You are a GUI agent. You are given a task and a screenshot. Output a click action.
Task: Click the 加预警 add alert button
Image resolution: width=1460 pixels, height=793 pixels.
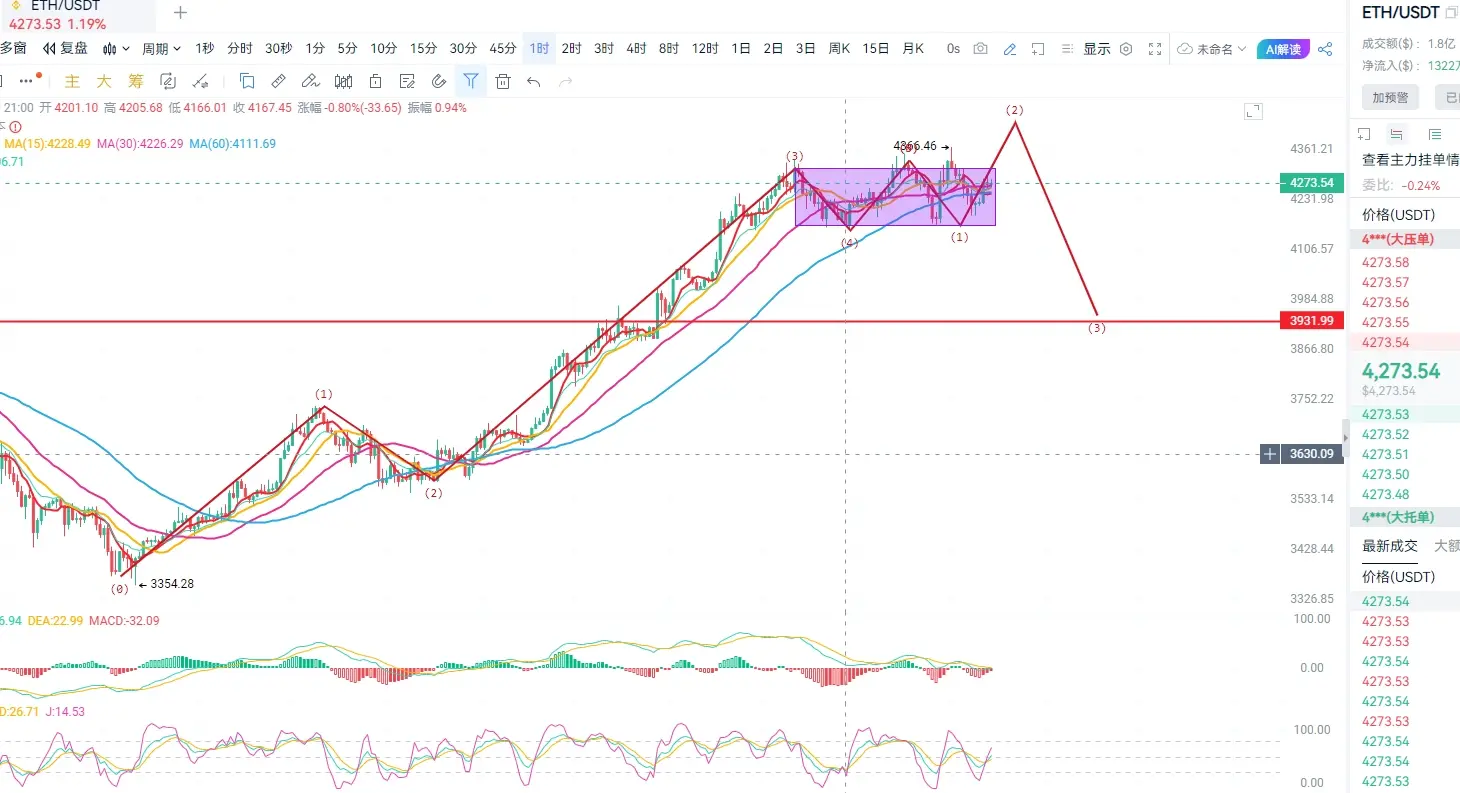coord(1390,97)
